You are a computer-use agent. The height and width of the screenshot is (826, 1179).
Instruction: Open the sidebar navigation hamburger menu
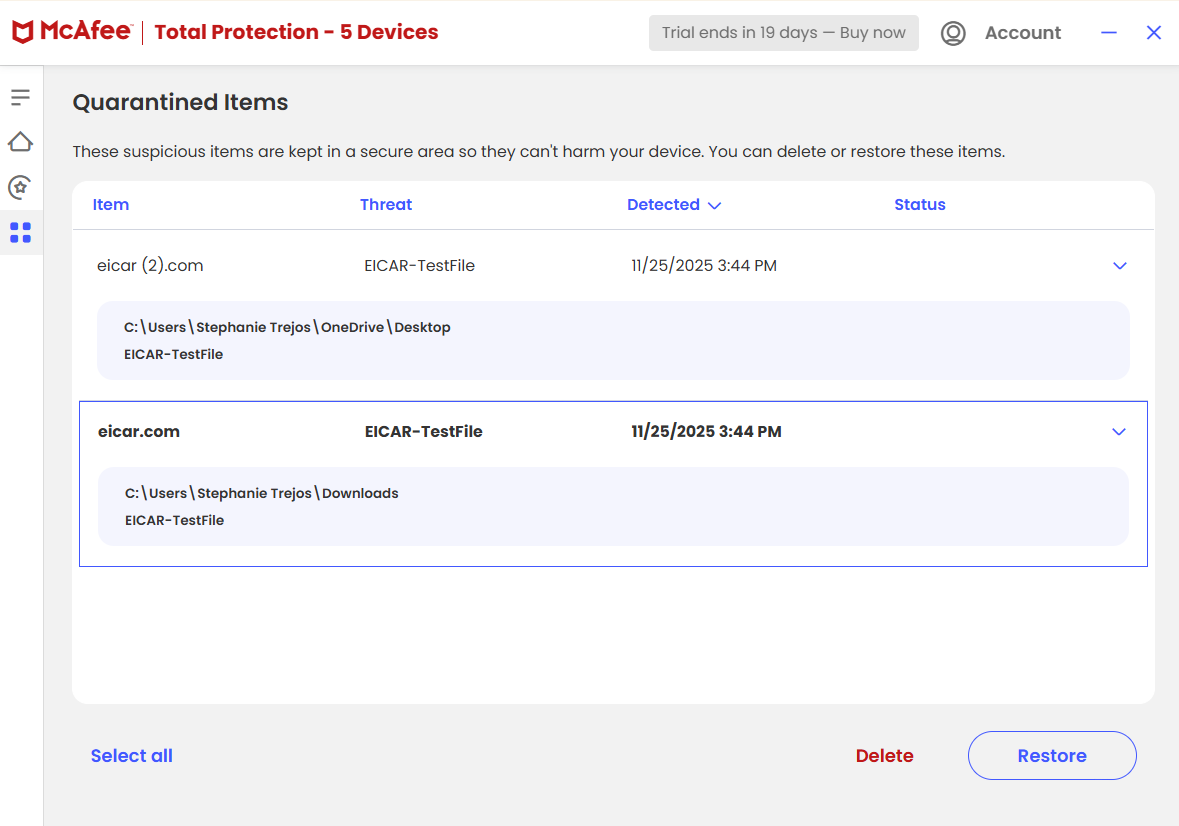pyautogui.click(x=21, y=97)
